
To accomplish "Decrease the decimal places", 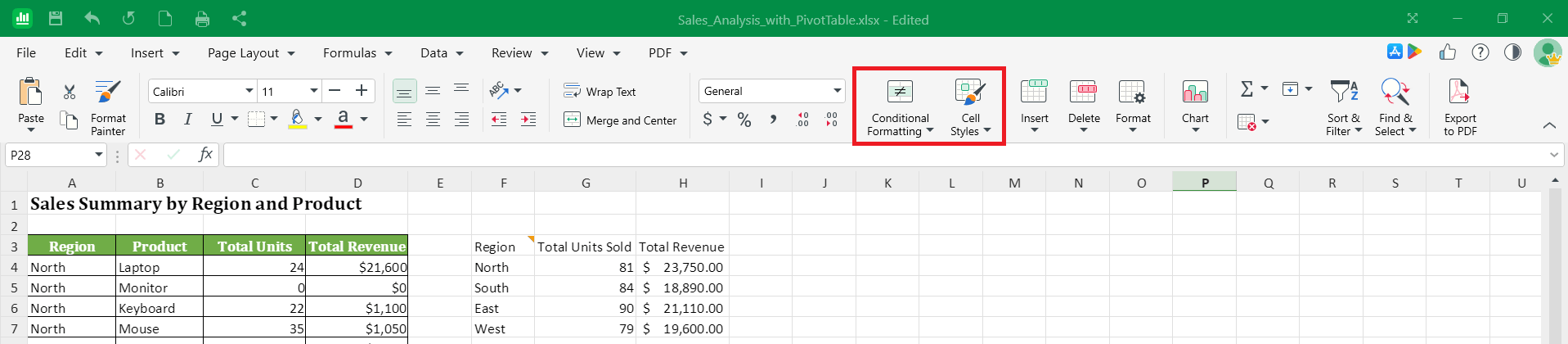I will coord(832,120).
